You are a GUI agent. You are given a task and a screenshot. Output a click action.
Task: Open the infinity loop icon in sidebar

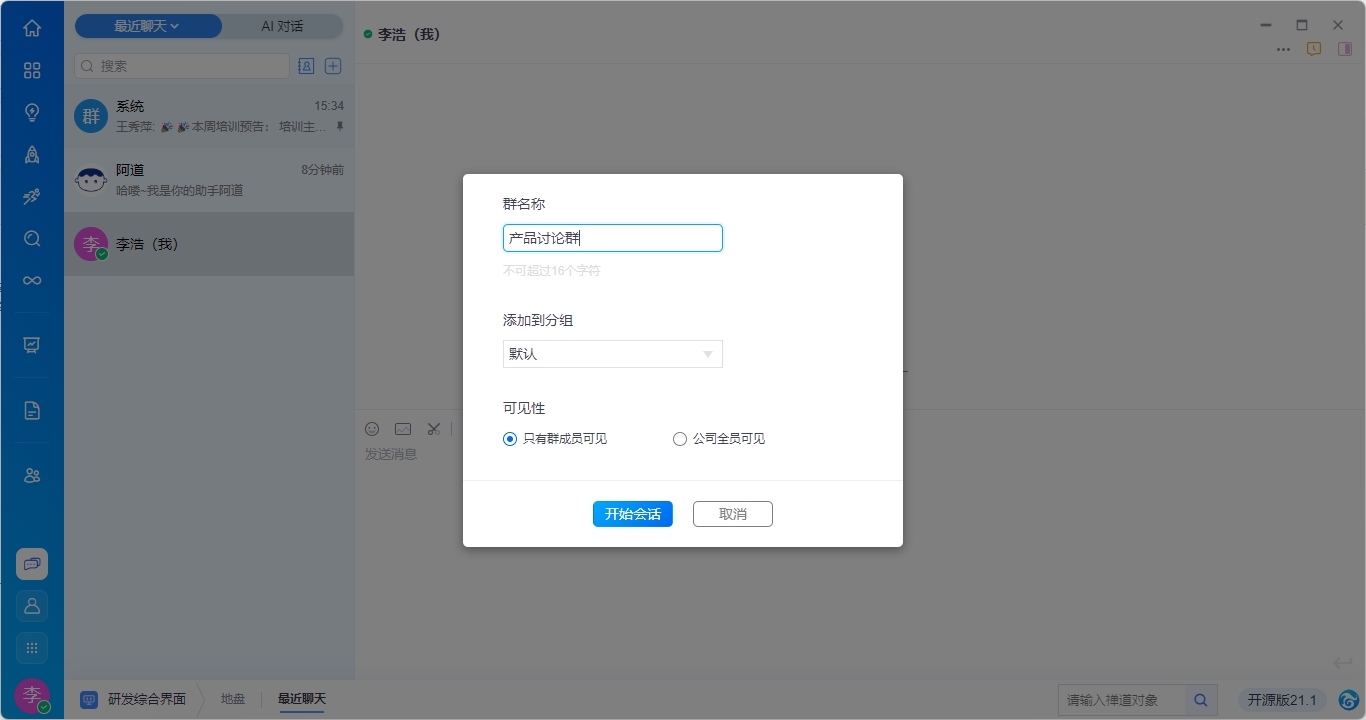[x=32, y=280]
